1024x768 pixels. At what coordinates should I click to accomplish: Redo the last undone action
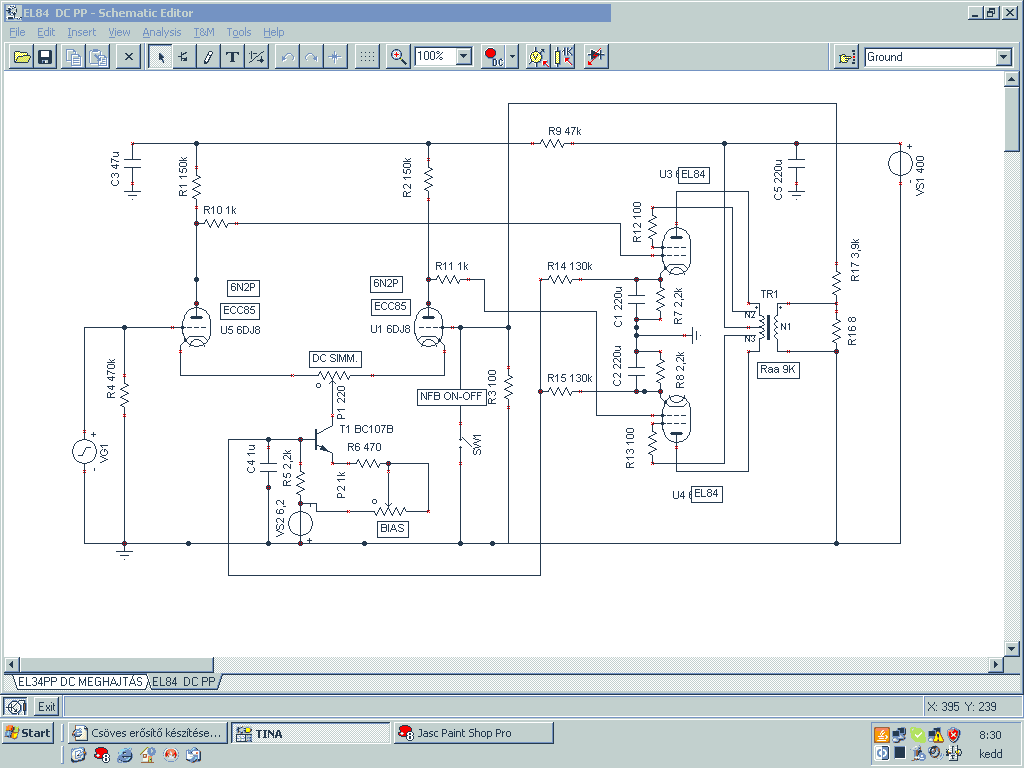311,57
